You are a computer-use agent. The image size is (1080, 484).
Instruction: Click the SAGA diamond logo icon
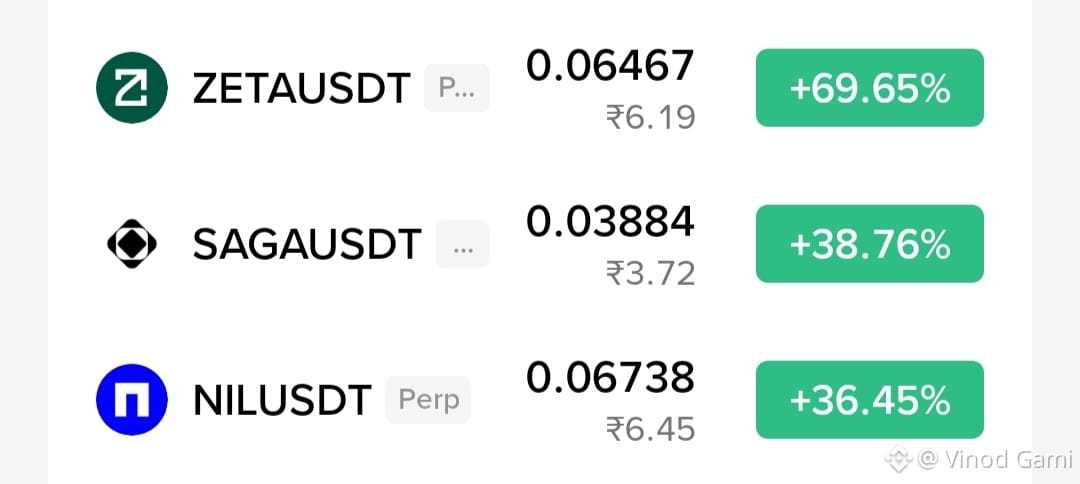132,244
